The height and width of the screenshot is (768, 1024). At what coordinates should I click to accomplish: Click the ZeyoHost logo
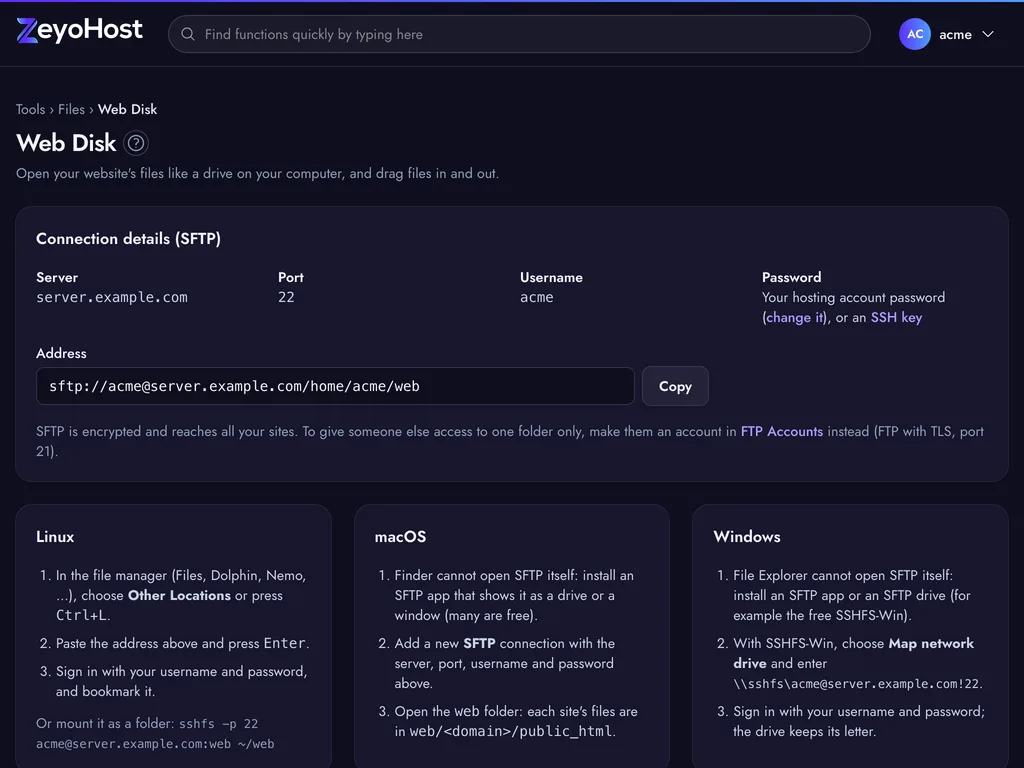(x=79, y=30)
